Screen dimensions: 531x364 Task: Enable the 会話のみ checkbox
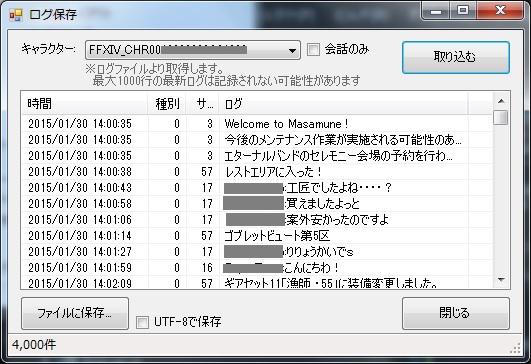tap(313, 49)
